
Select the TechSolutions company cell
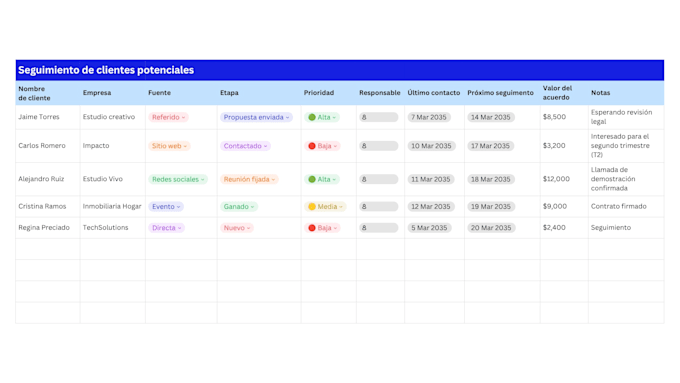tap(113, 228)
